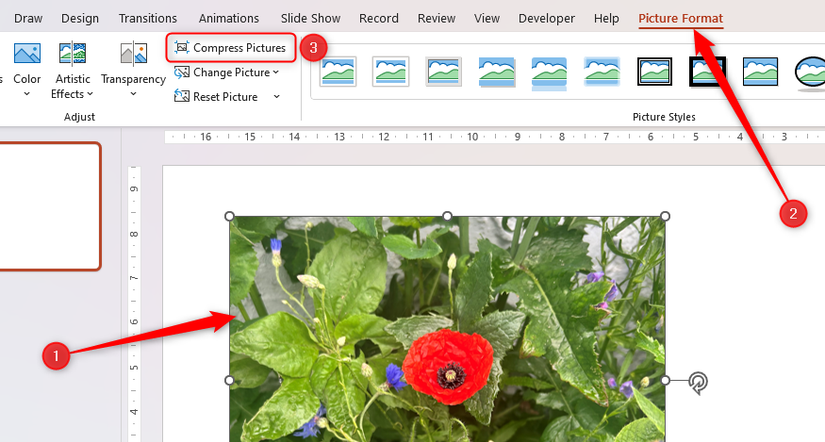Click the Change Picture icon
Screen dimensions: 825x442
(x=182, y=73)
